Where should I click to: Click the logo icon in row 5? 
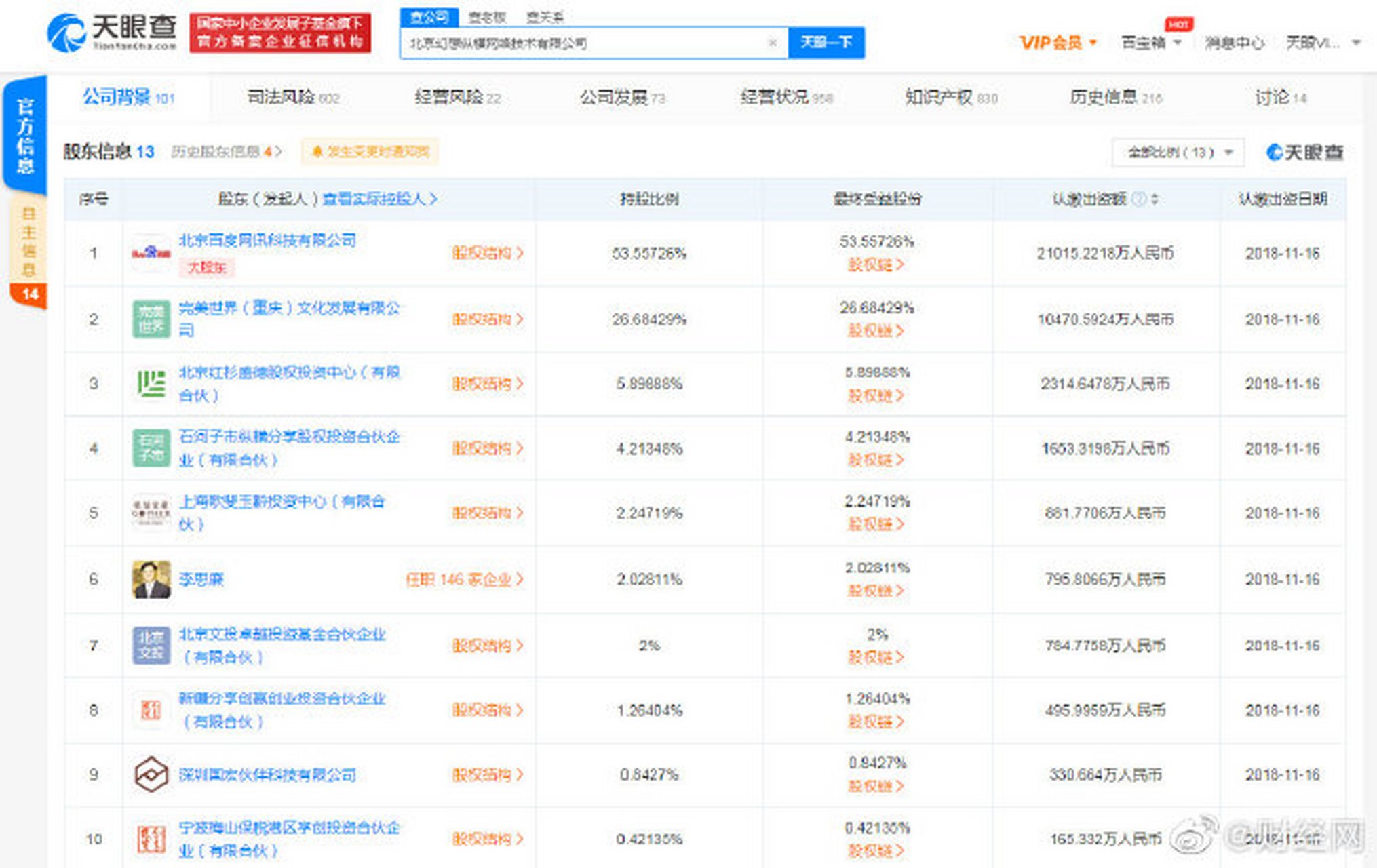click(x=151, y=513)
